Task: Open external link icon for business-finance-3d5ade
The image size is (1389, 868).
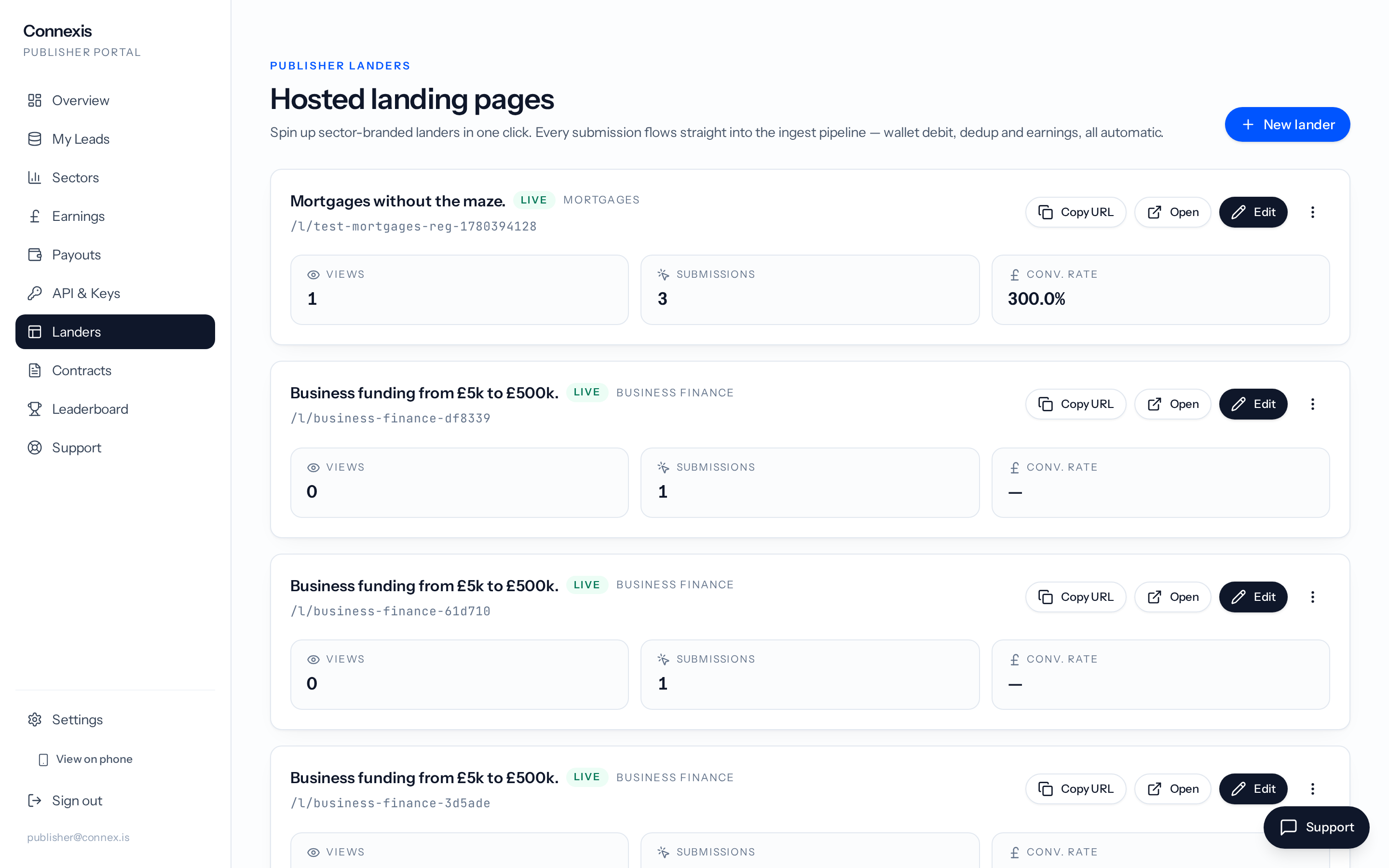Action: coord(1154,789)
